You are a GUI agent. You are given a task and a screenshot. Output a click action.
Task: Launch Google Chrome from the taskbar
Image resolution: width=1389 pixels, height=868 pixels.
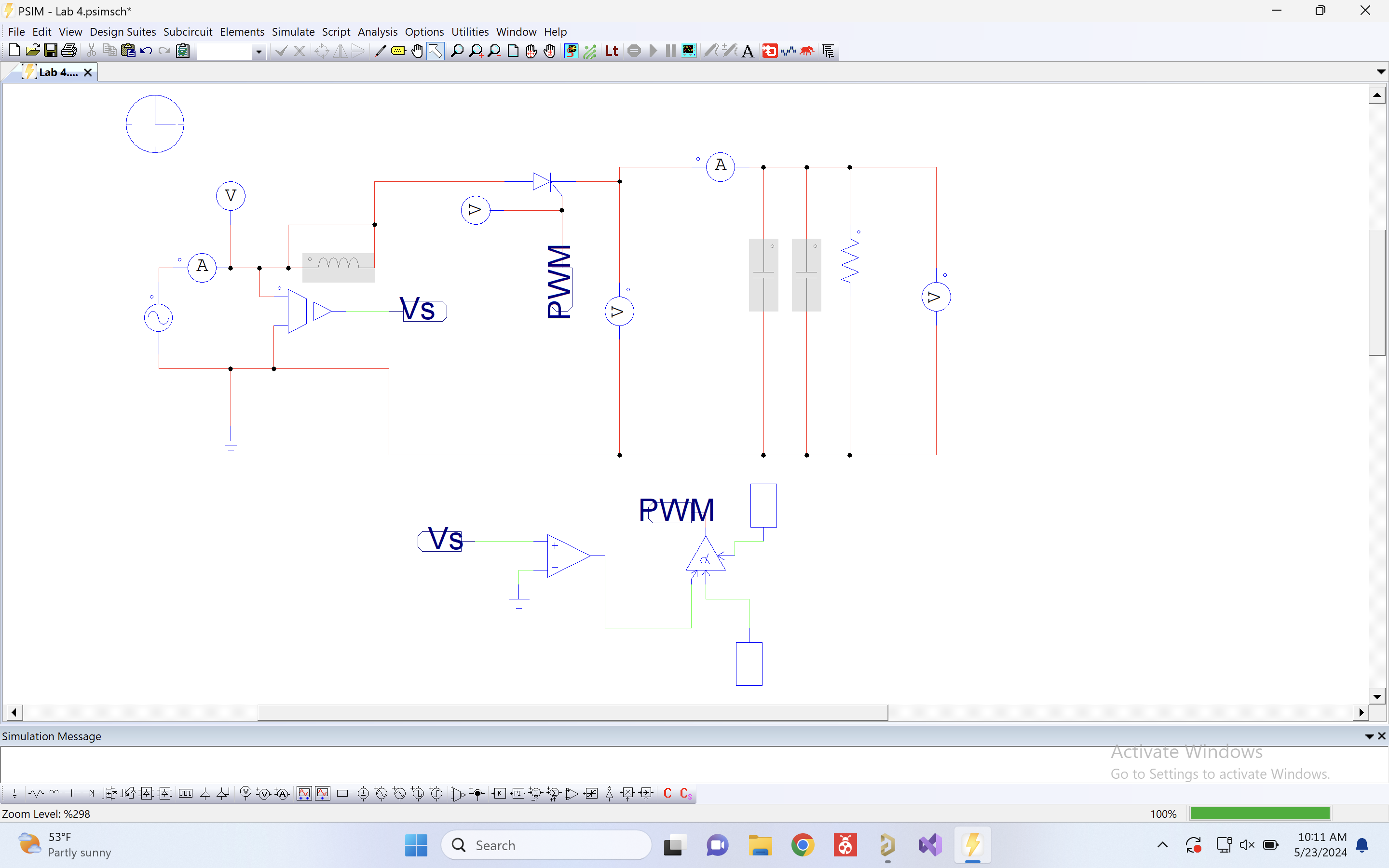(x=803, y=845)
